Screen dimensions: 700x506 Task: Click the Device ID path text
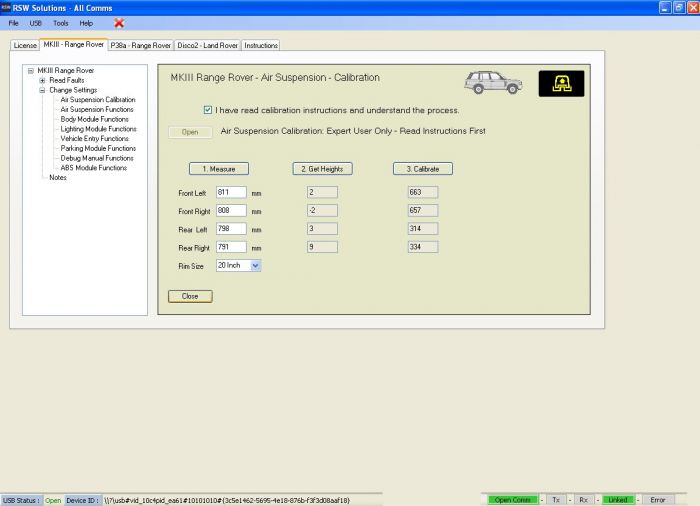point(227,500)
